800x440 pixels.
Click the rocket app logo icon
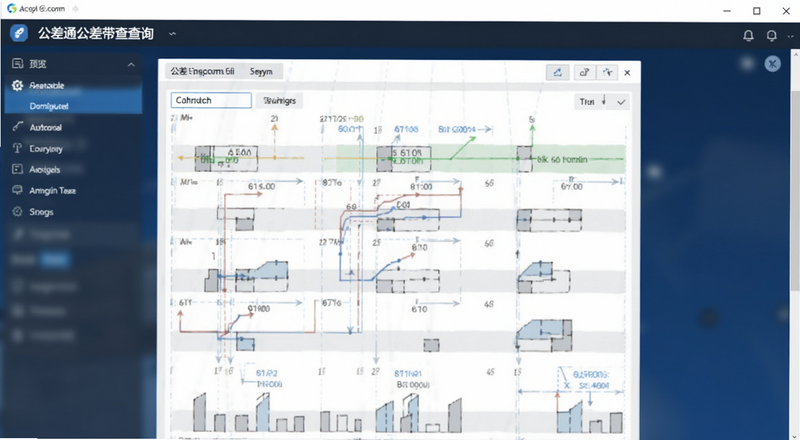(19, 34)
